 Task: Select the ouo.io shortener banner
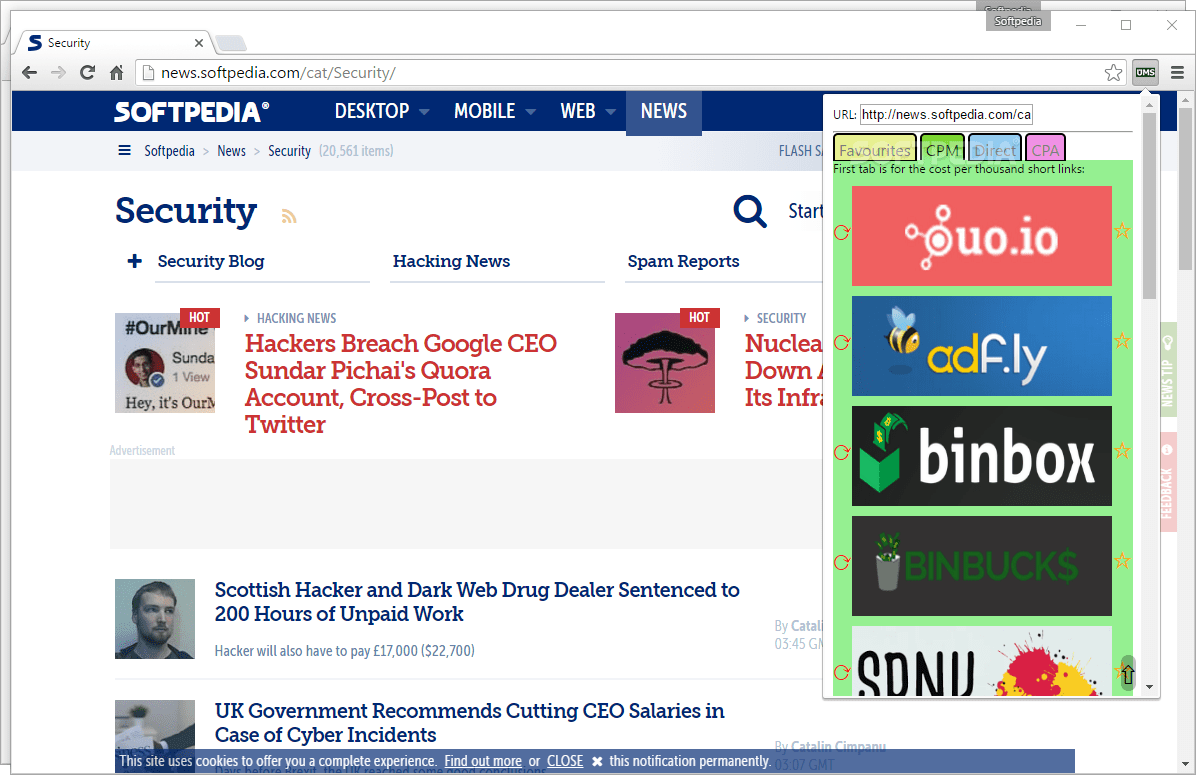982,236
